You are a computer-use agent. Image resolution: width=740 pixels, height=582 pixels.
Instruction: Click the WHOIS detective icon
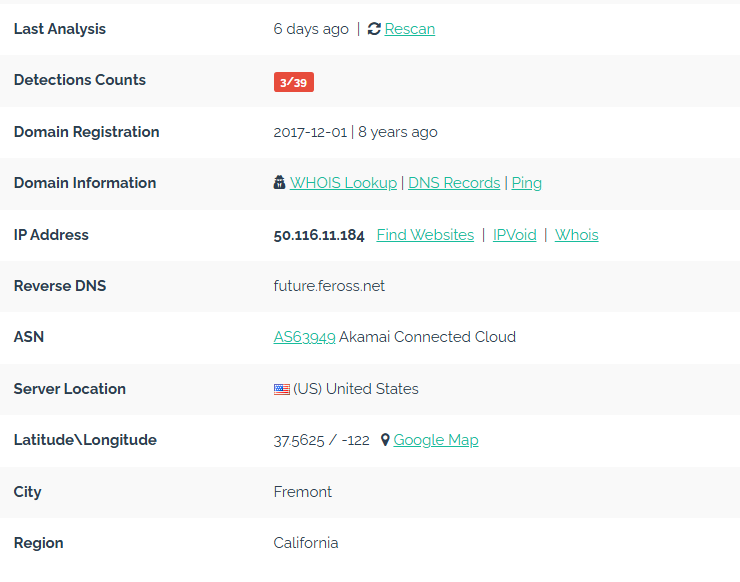click(x=279, y=182)
